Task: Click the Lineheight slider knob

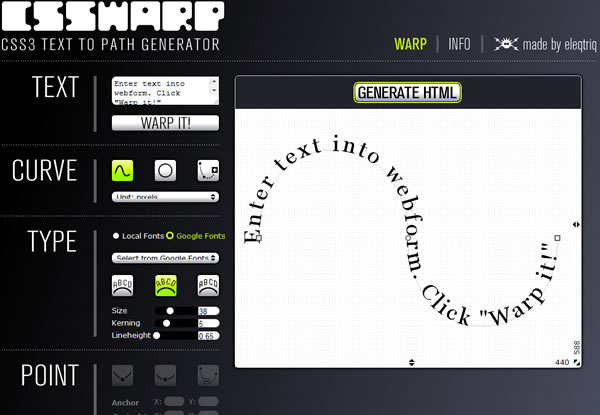Action: [157, 335]
